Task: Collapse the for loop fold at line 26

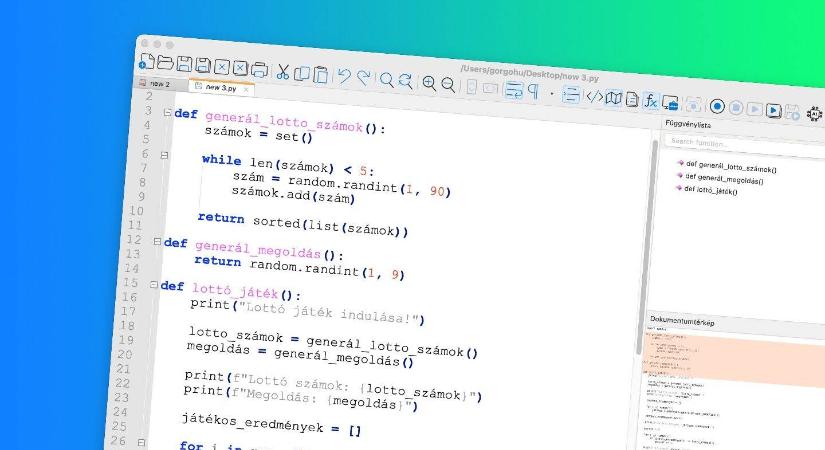Action: click(140, 443)
